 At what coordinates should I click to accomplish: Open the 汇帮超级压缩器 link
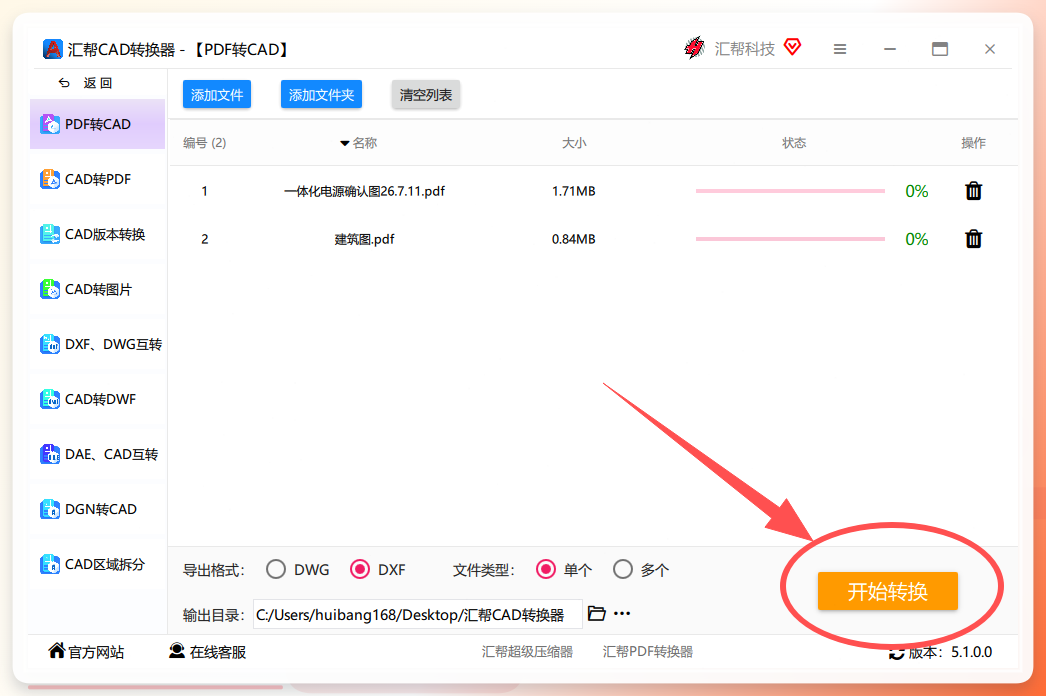(x=527, y=652)
